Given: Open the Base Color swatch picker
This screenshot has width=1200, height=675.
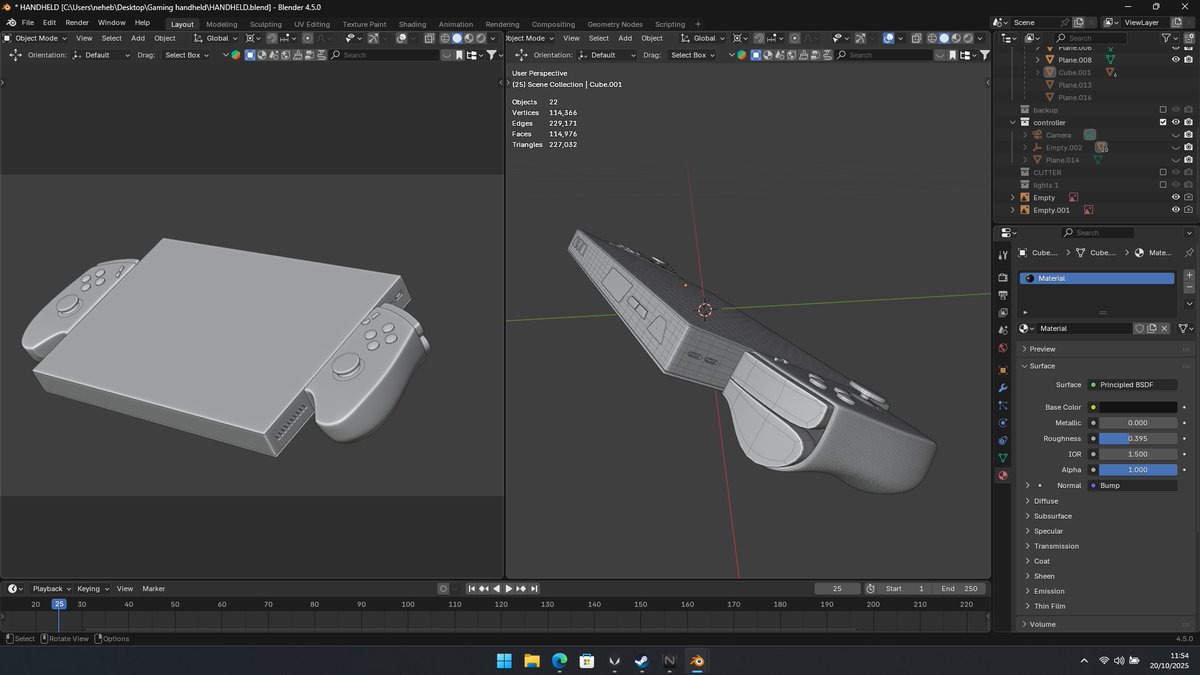Looking at the screenshot, I should (x=1138, y=407).
